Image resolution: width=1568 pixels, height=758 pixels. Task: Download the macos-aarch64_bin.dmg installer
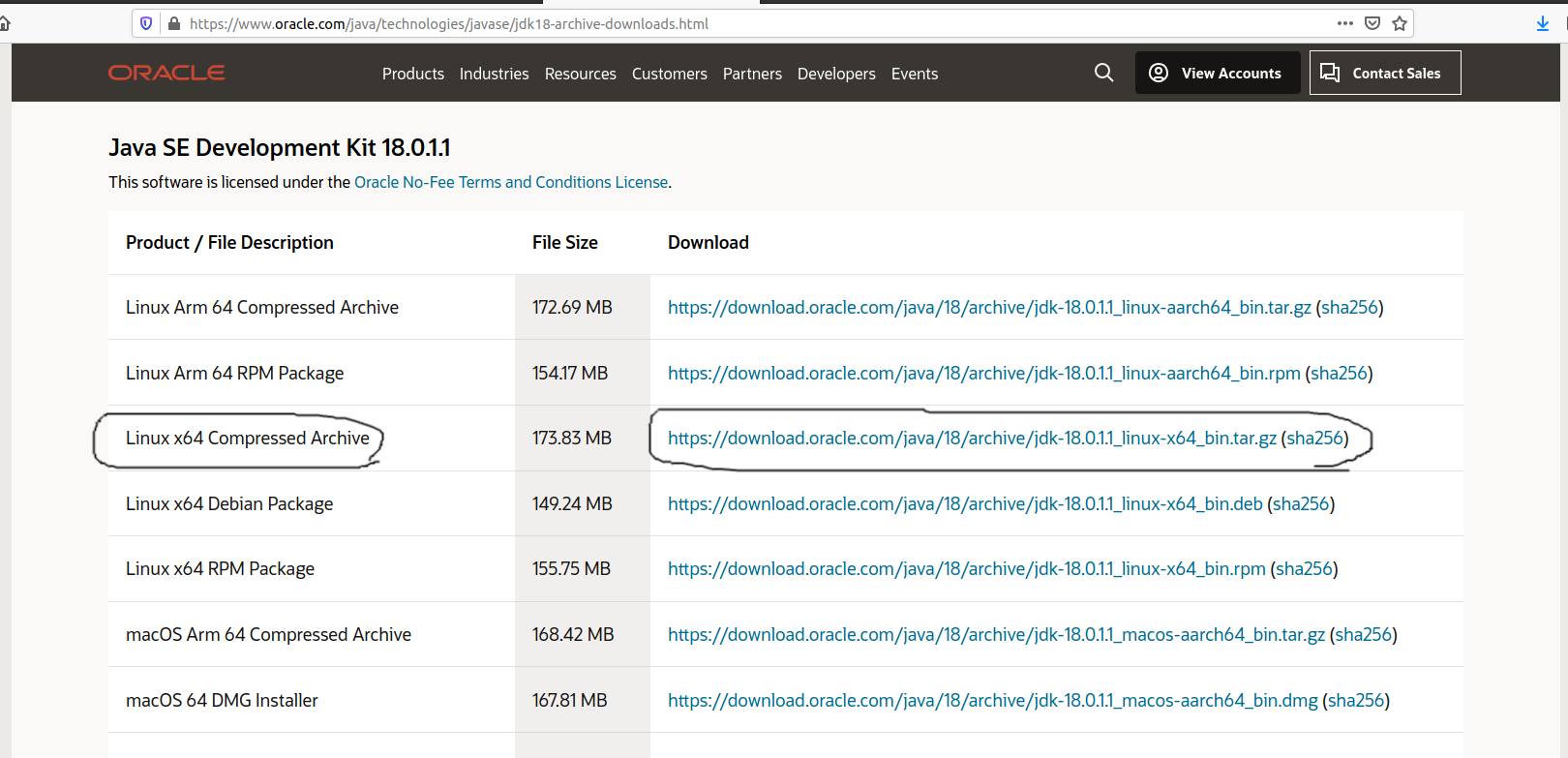point(993,700)
